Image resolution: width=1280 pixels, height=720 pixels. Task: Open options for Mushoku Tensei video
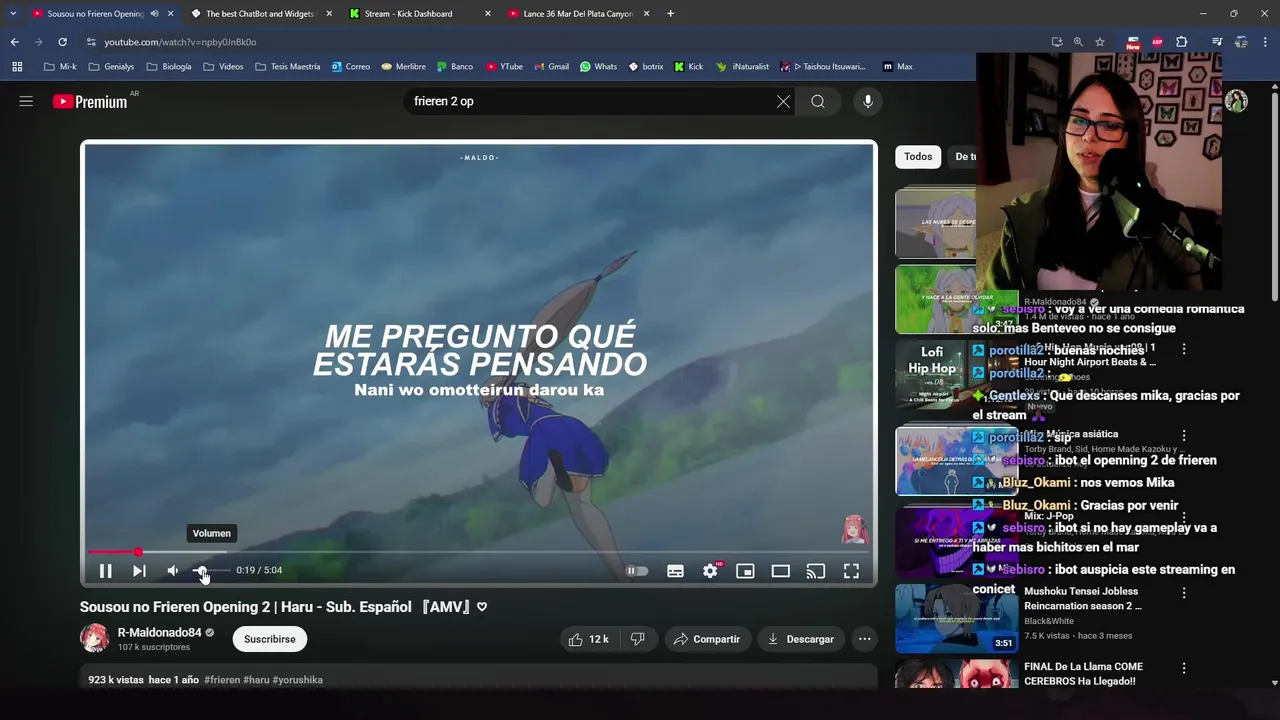(x=1184, y=593)
